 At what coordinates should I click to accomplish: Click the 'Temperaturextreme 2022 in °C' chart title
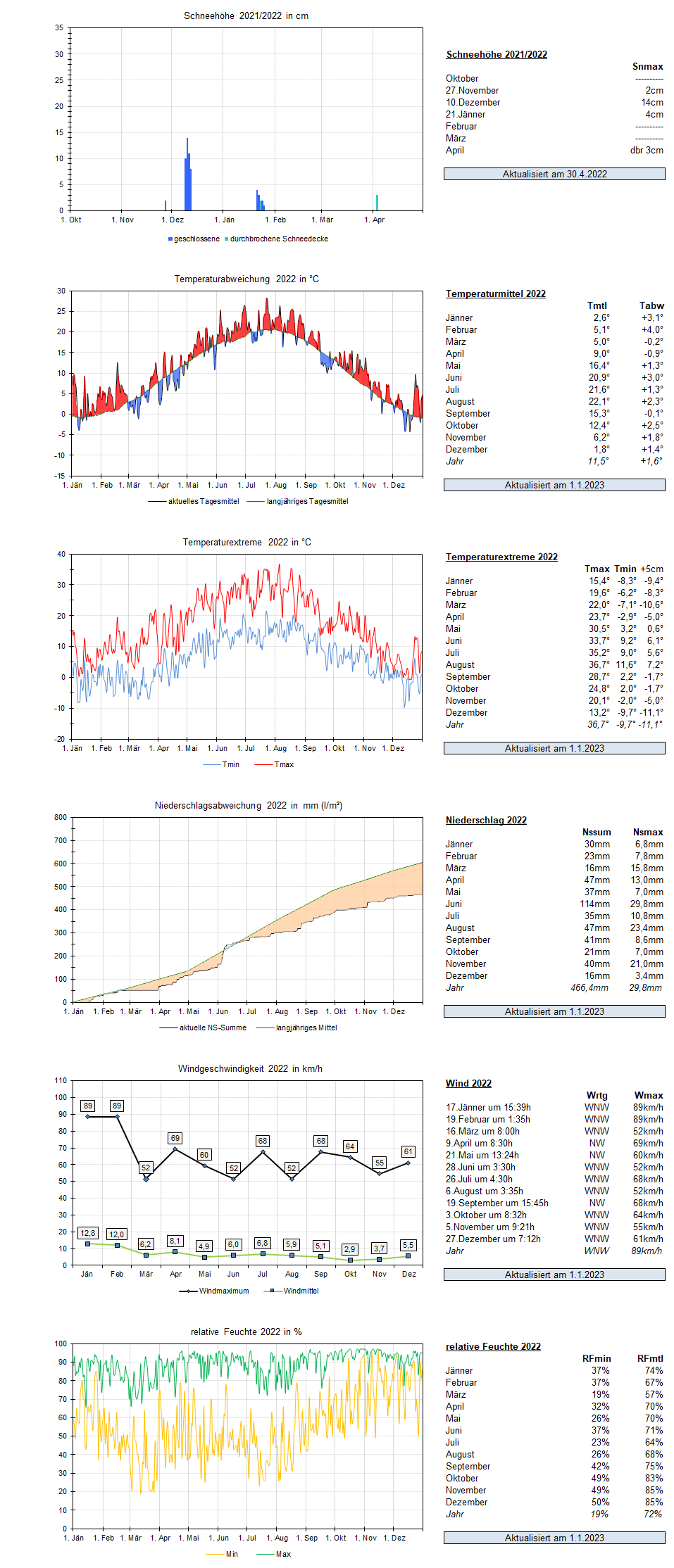click(x=246, y=542)
